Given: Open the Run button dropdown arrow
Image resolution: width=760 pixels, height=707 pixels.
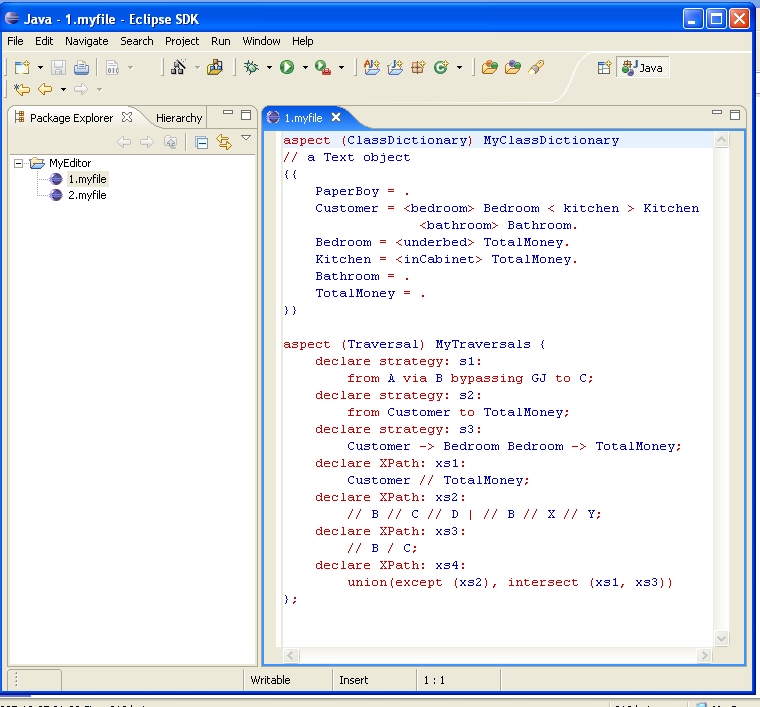Looking at the screenshot, I should point(304,68).
